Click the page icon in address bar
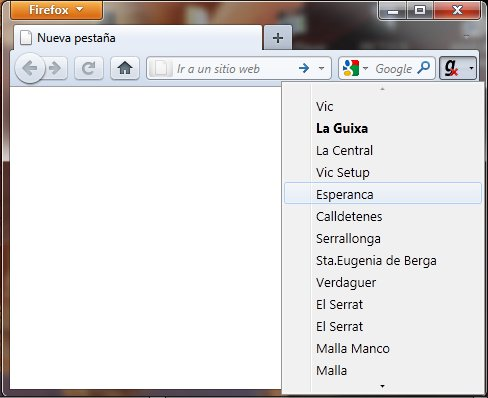488x398 pixels. point(160,68)
